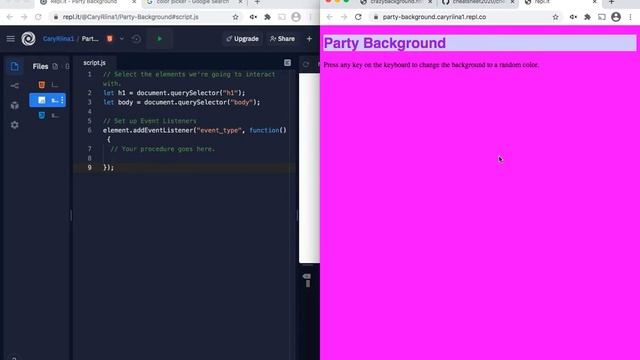Toggle editor layout icon right of script.js tab

click(x=287, y=63)
